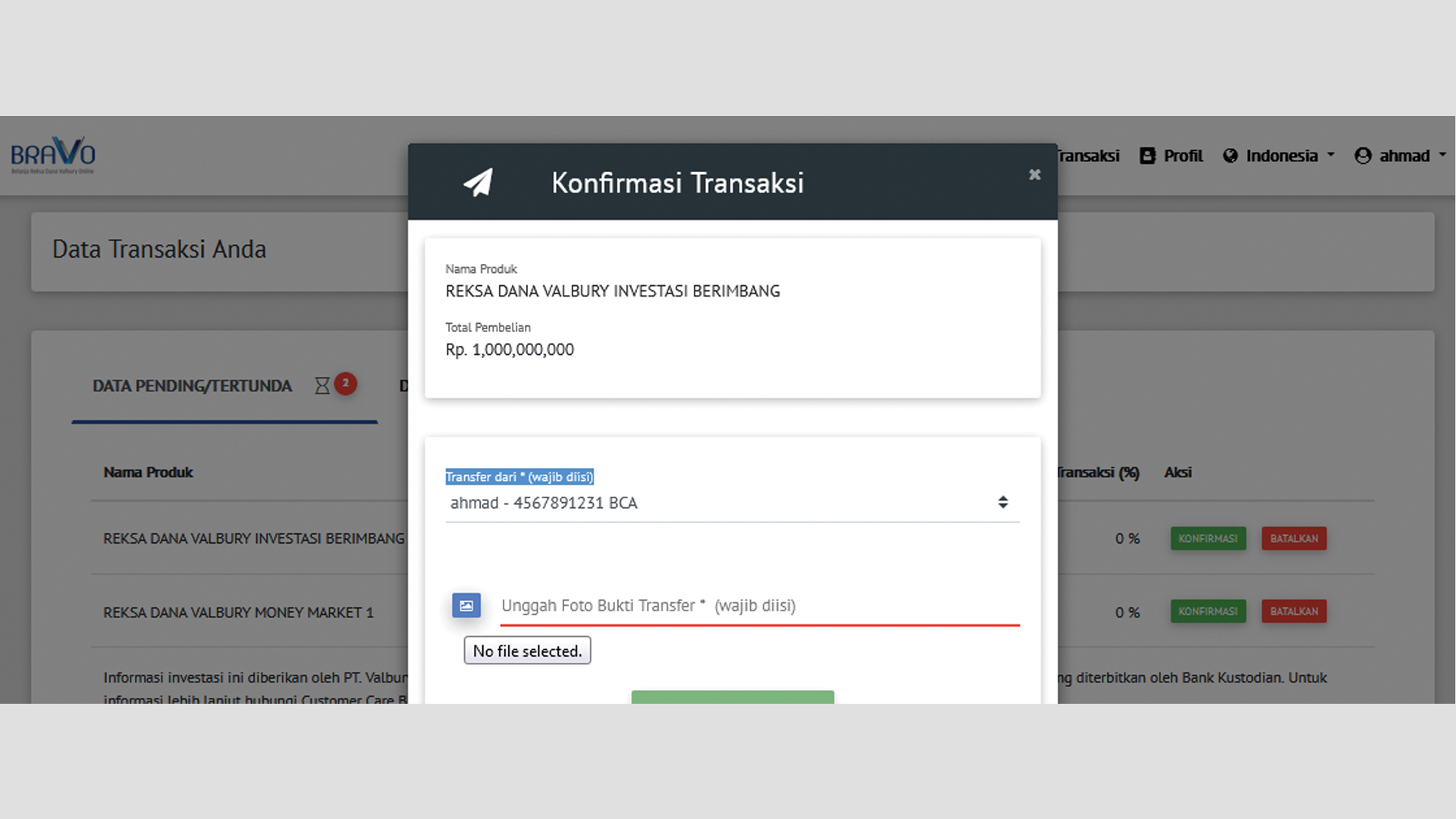Open the Profil menu item
1456x819 pixels.
[1183, 155]
